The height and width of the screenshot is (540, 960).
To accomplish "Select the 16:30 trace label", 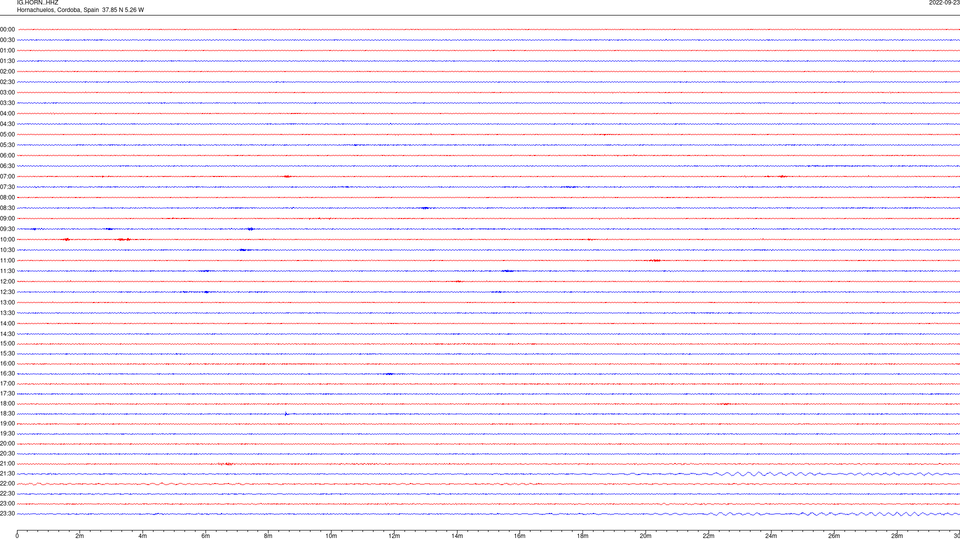I will (7, 373).
